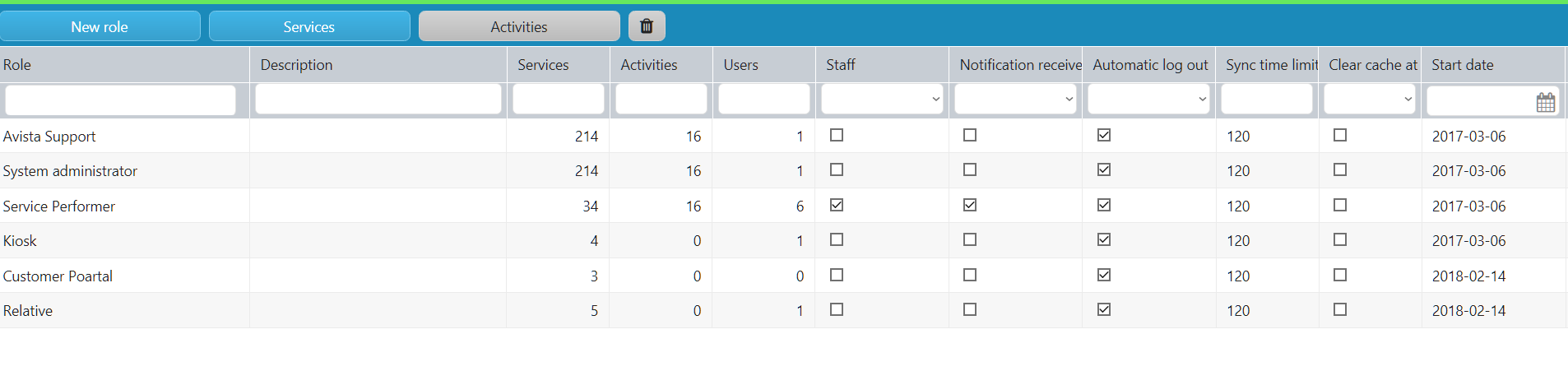Viewport: 1568px width, 385px height.
Task: Click Services count 34 for Service Performer
Action: pos(590,206)
